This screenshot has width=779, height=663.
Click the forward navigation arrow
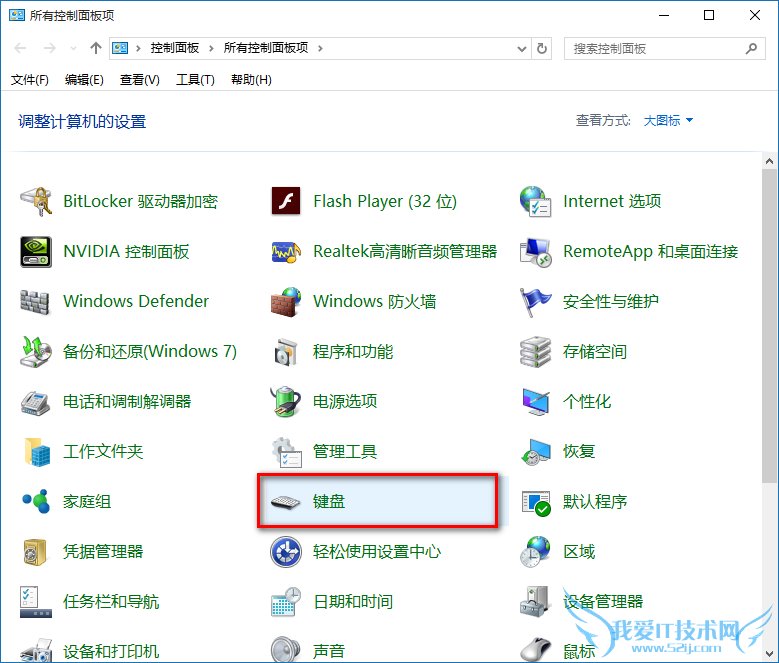click(49, 48)
